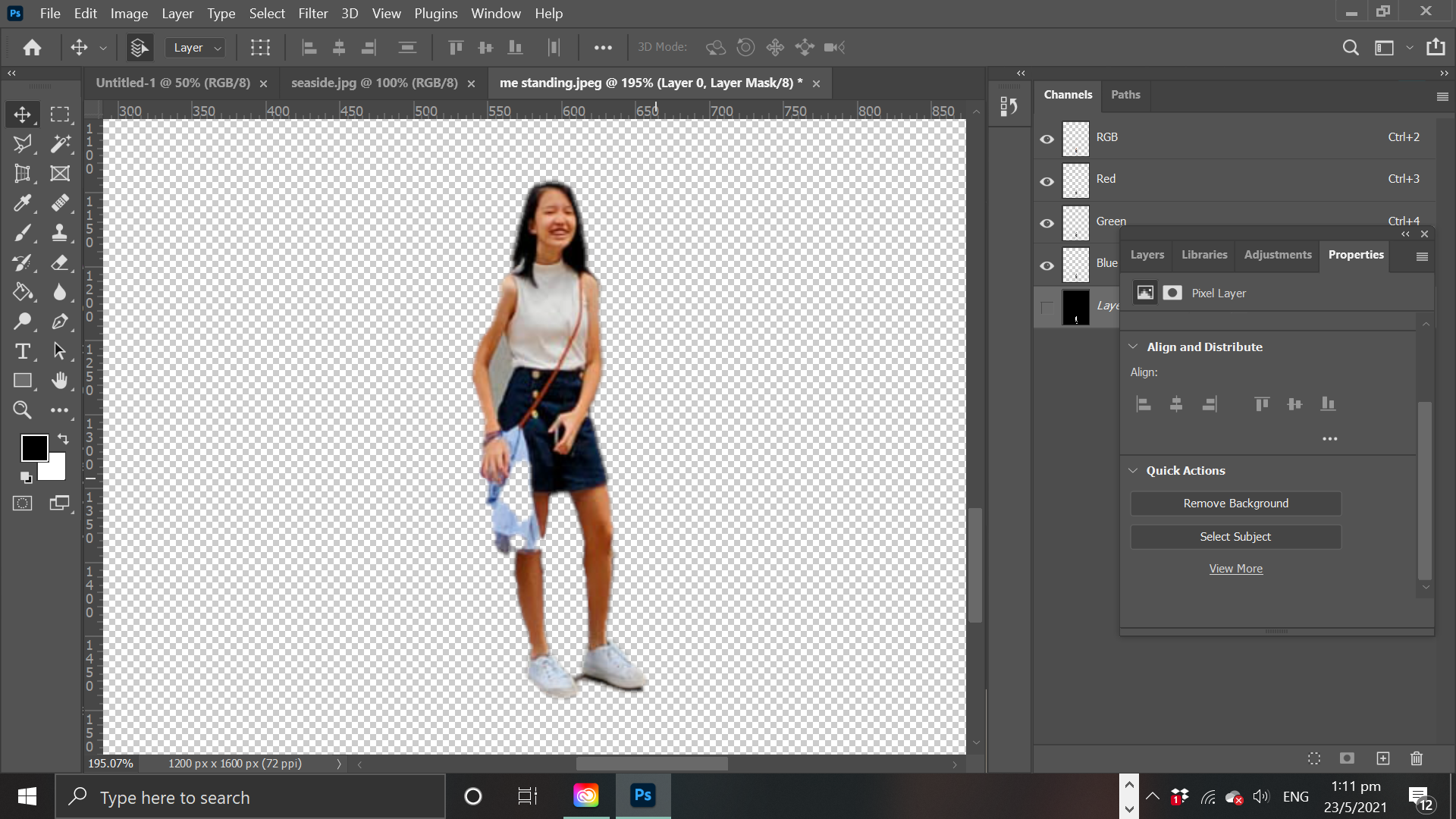Collapse the Quick Actions section

1133,470
